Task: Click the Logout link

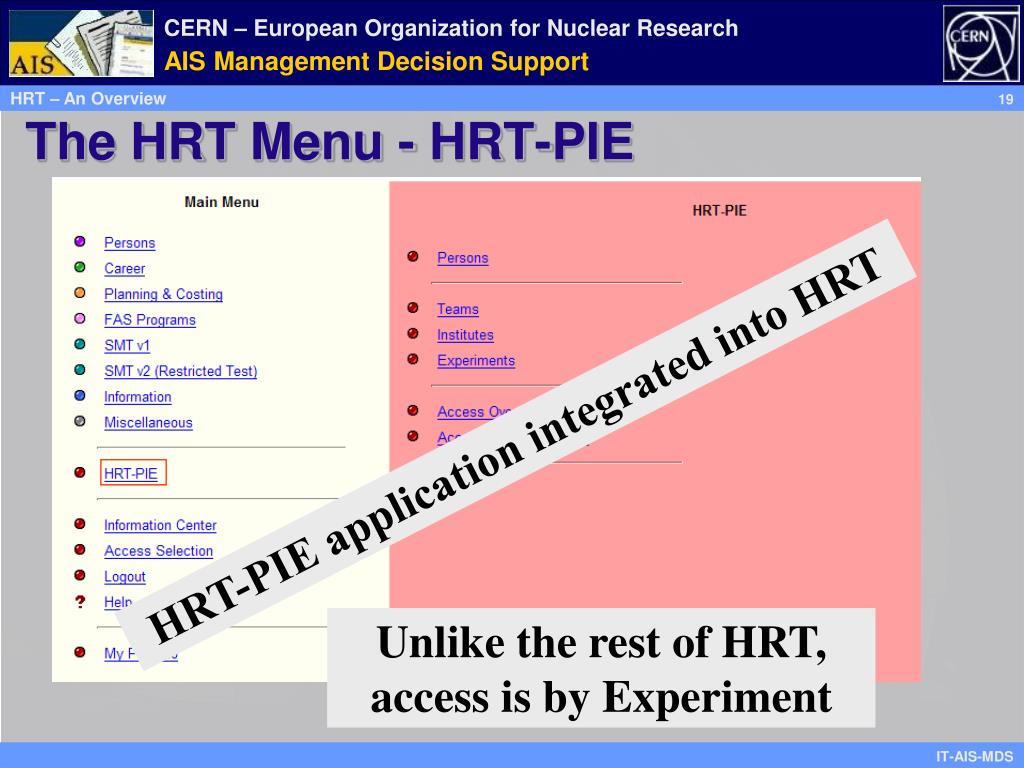Action: pos(125,577)
